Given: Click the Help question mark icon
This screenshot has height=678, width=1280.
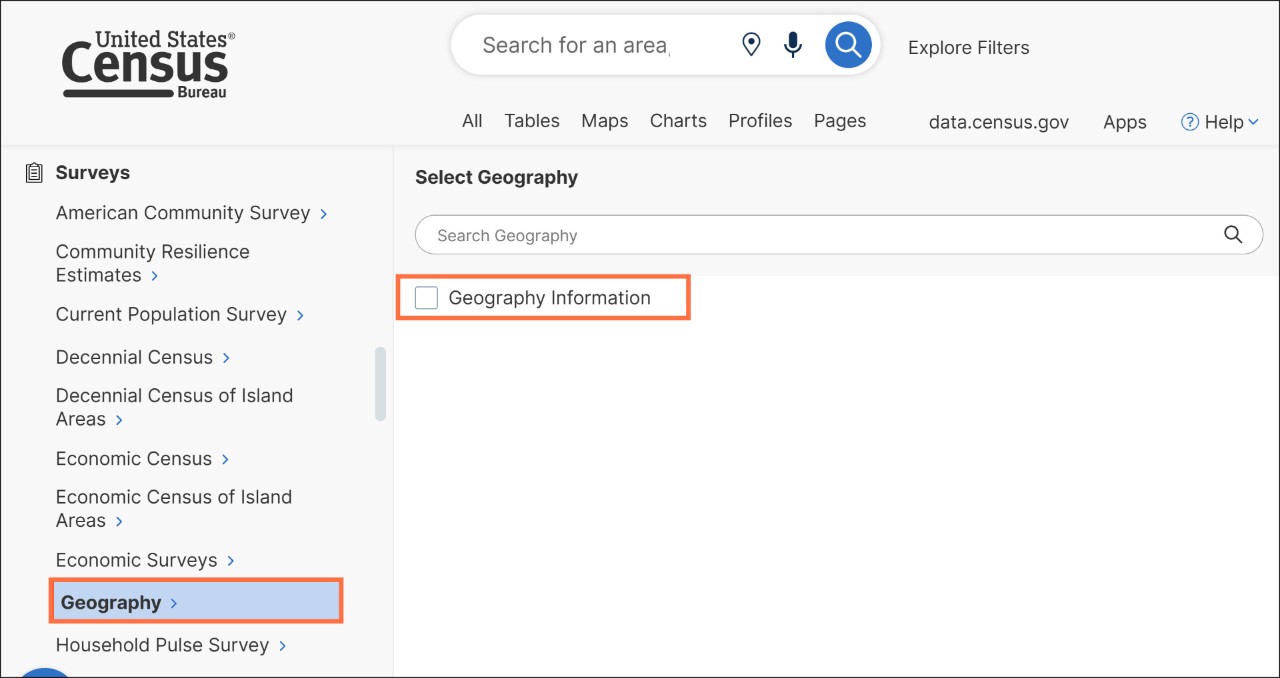Looking at the screenshot, I should 1190,121.
